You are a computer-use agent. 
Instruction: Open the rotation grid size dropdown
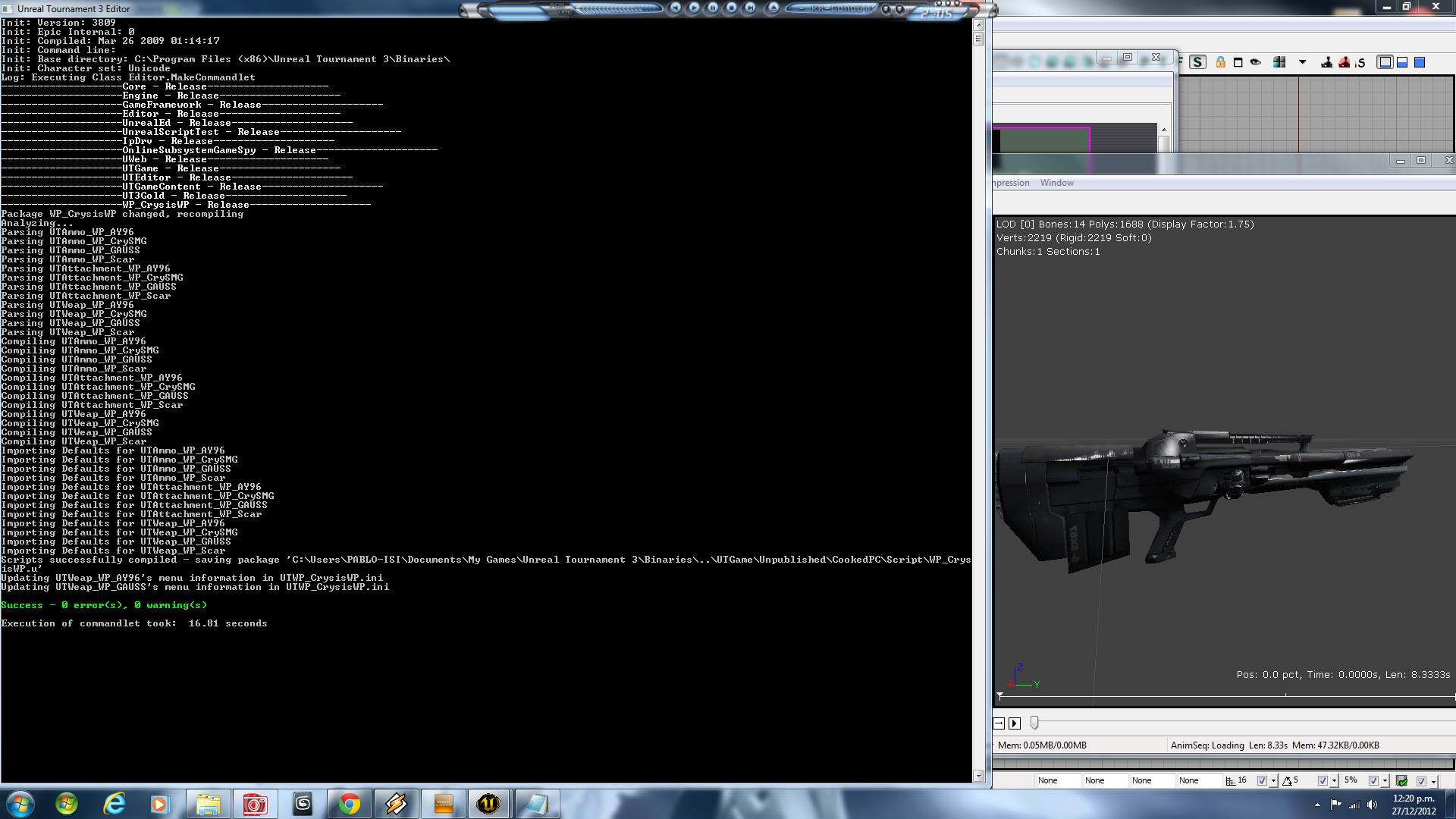pyautogui.click(x=1334, y=780)
